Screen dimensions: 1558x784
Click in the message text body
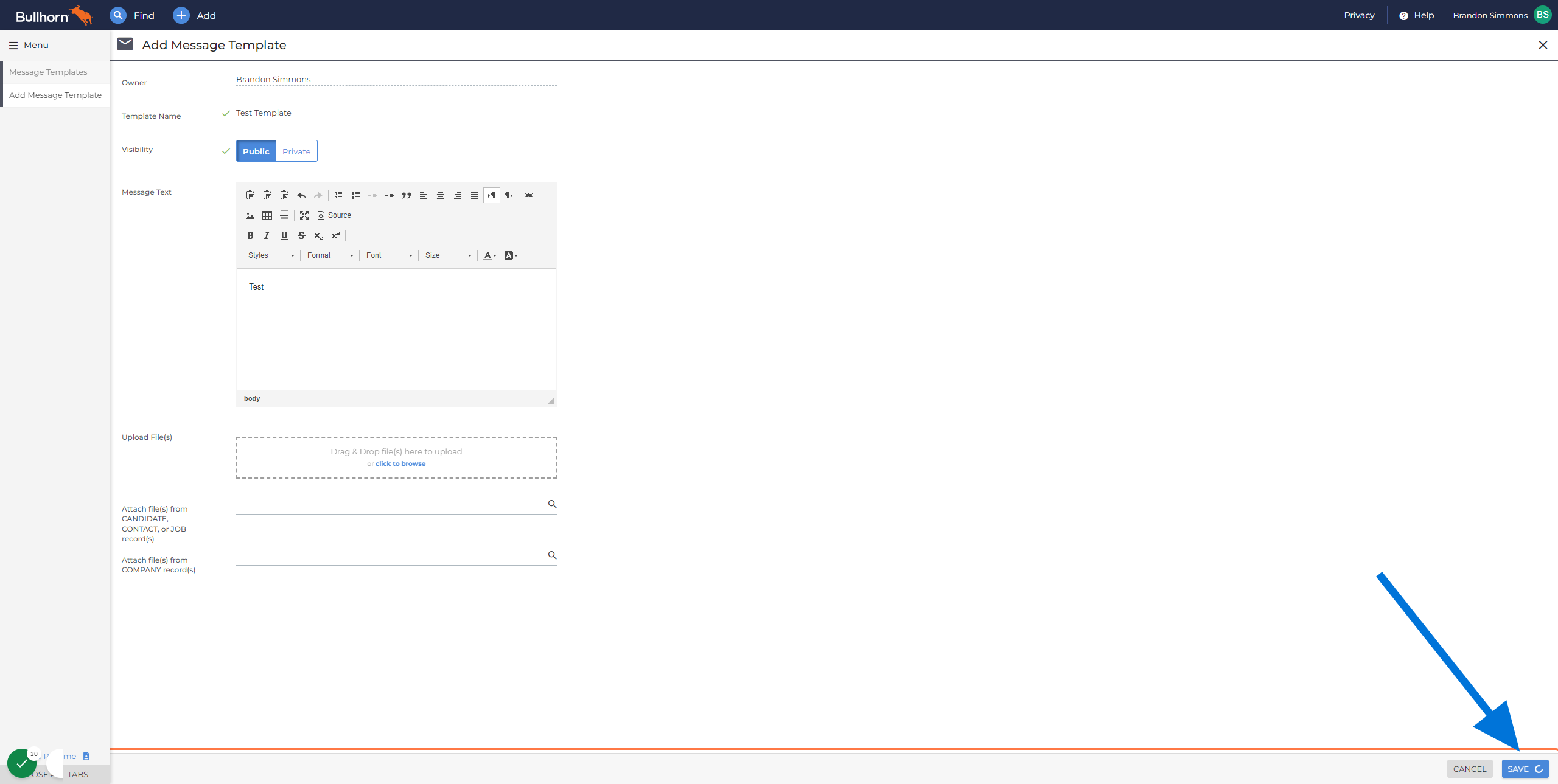point(396,330)
